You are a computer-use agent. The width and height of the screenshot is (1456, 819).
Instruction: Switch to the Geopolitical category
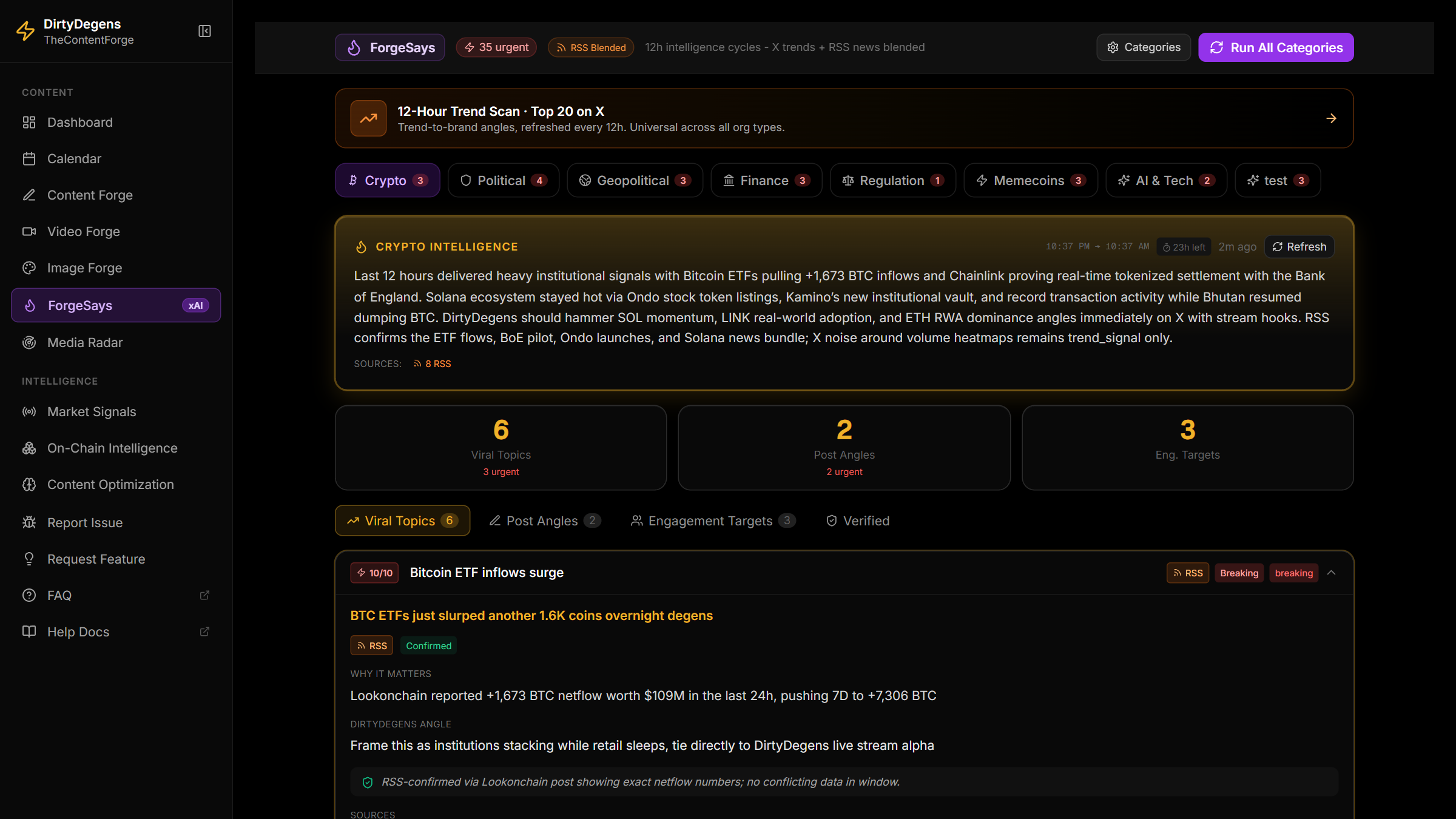click(635, 180)
